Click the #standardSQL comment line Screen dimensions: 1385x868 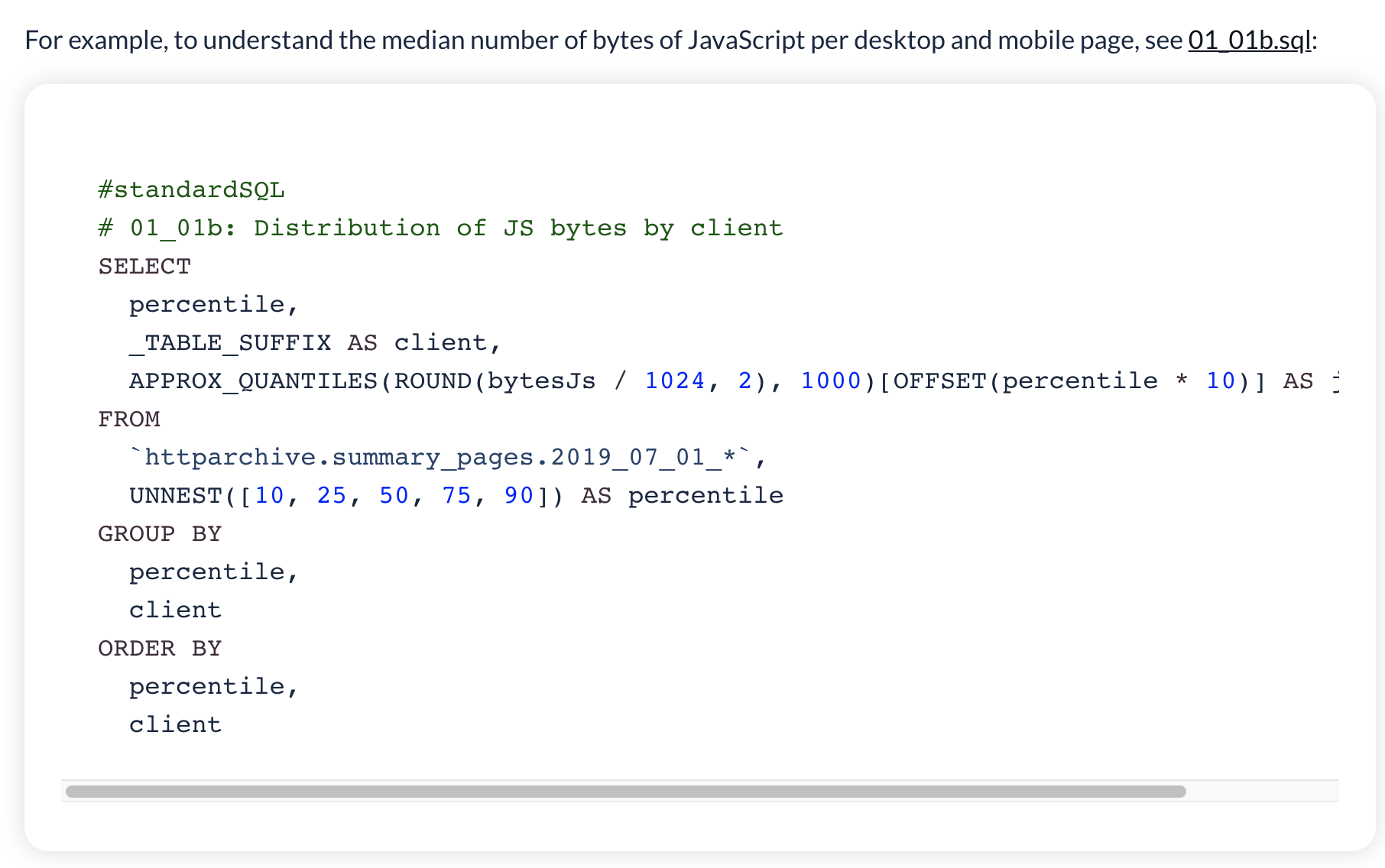click(x=191, y=189)
